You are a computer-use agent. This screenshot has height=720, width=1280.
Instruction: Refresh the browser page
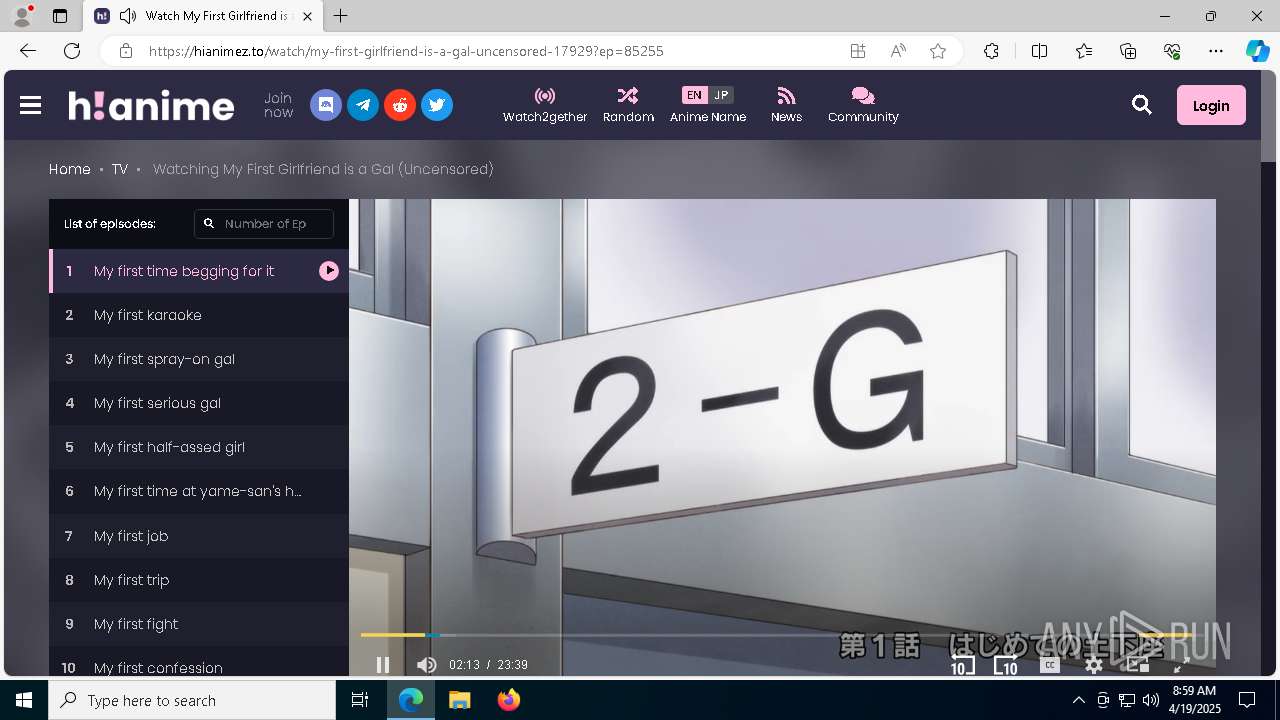72,51
